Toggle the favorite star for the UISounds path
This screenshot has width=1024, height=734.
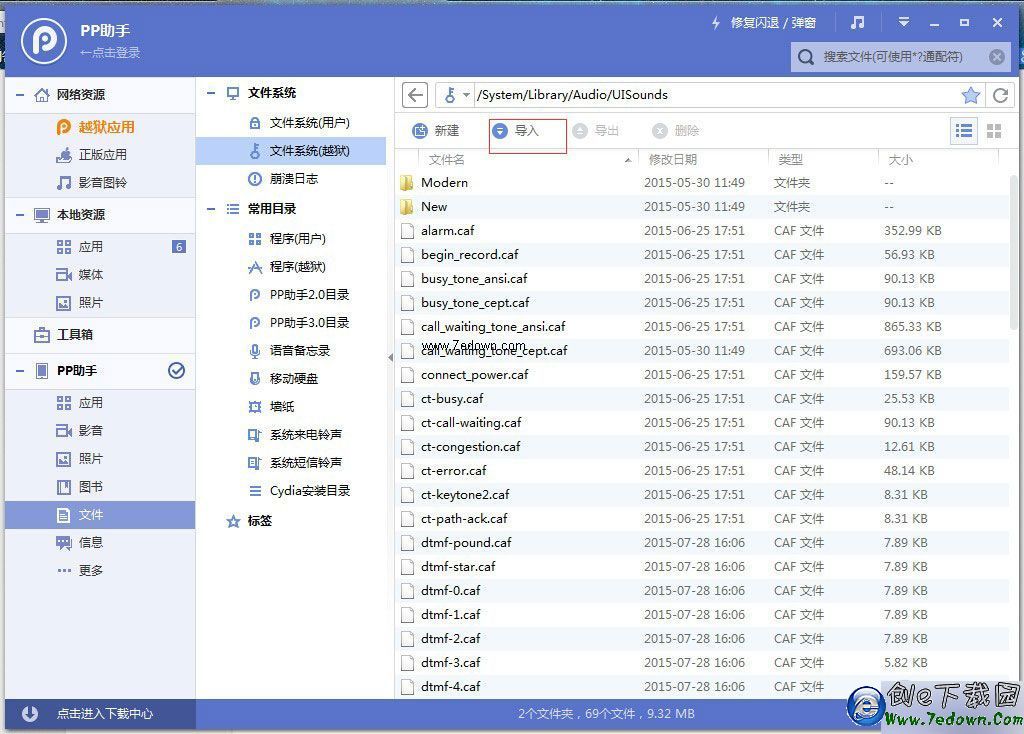[972, 94]
